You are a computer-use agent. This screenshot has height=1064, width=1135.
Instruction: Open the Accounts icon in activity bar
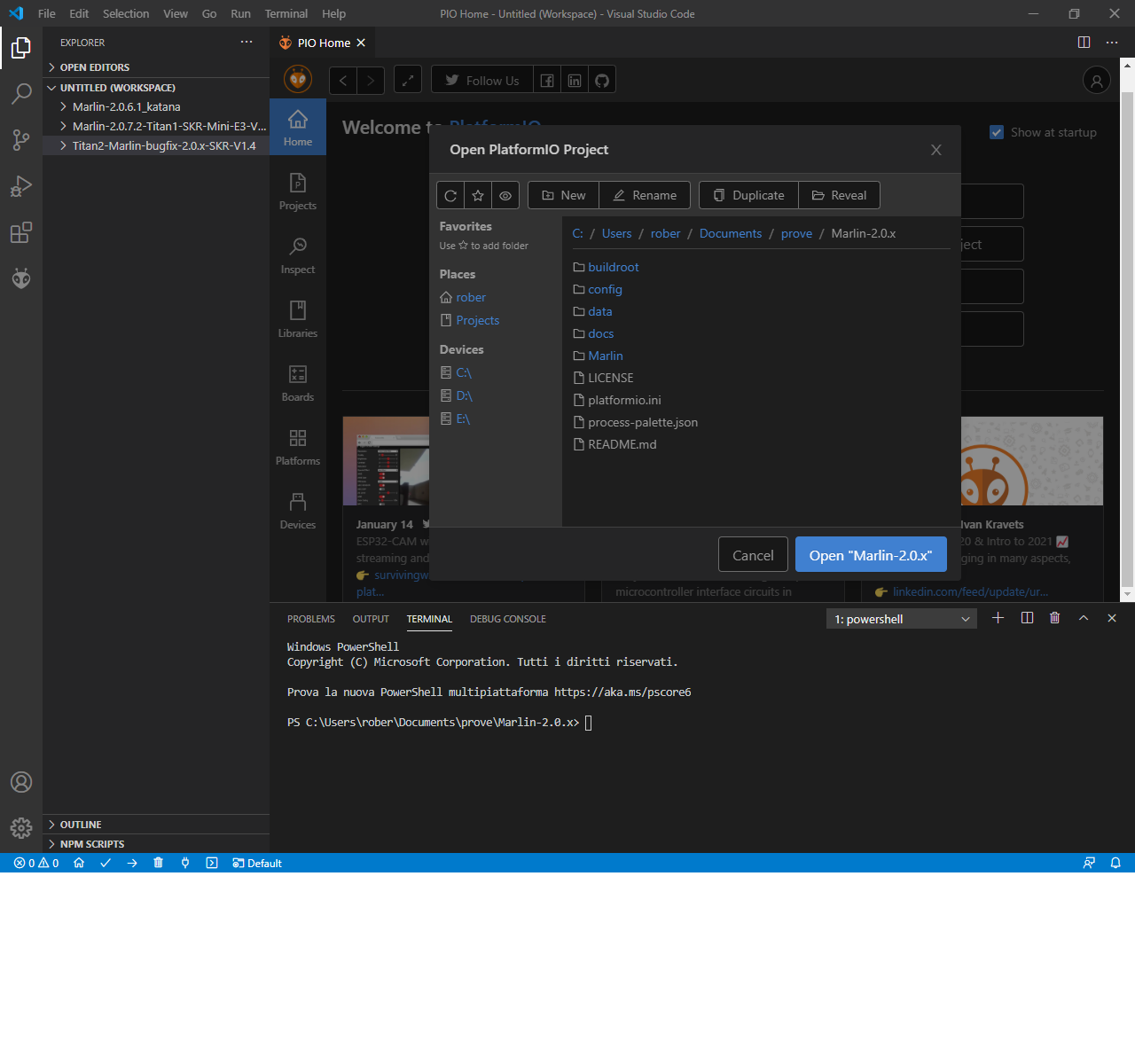pyautogui.click(x=21, y=782)
